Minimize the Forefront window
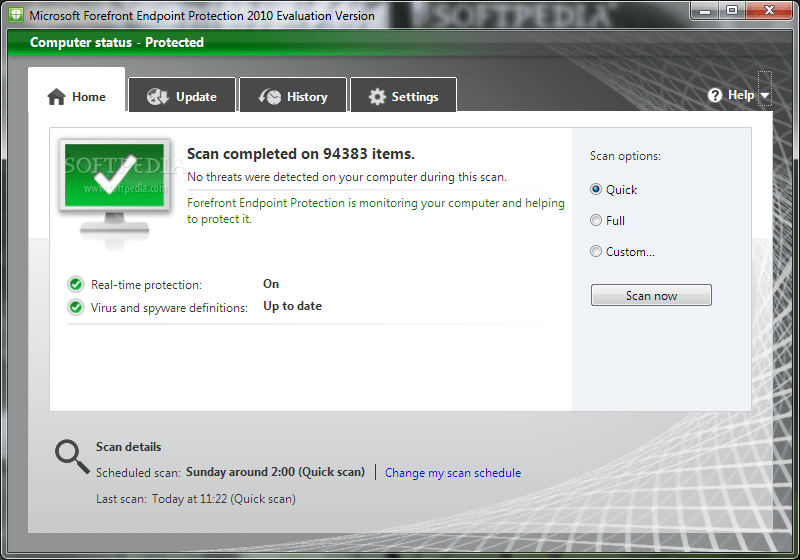Screen dimensions: 800x560 (705, 11)
